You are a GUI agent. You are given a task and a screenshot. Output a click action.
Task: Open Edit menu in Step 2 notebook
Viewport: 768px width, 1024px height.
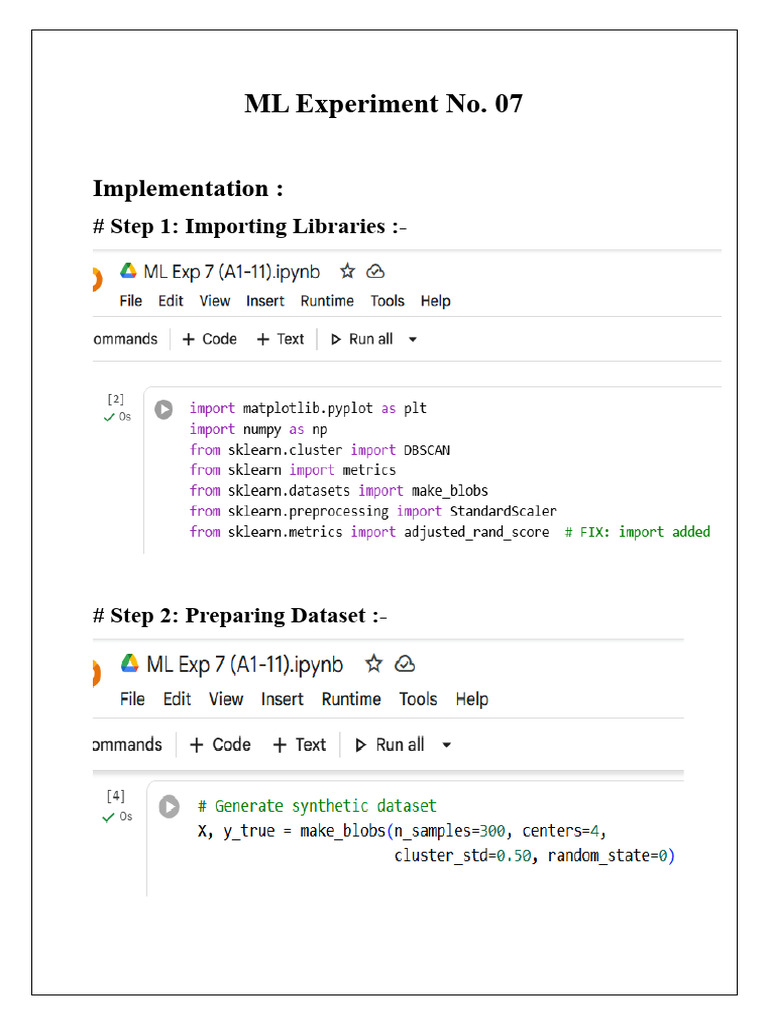[x=177, y=699]
